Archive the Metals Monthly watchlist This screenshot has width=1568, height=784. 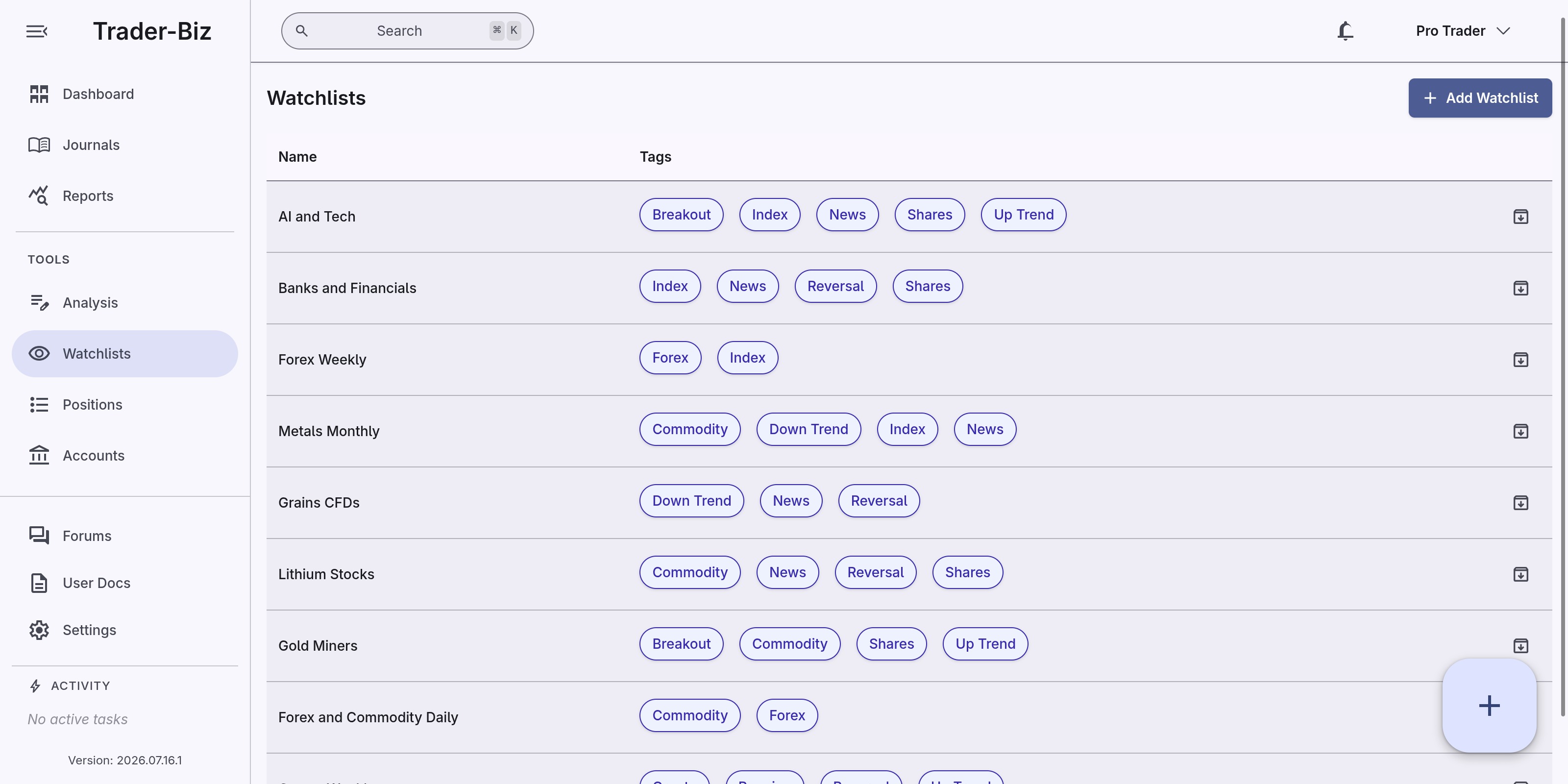pos(1520,431)
